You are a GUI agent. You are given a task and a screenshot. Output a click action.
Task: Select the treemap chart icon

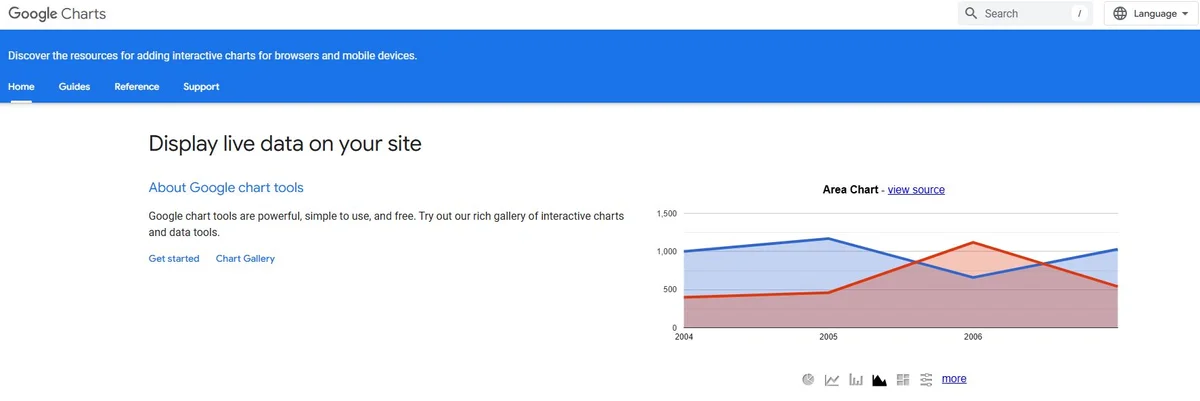pos(903,380)
